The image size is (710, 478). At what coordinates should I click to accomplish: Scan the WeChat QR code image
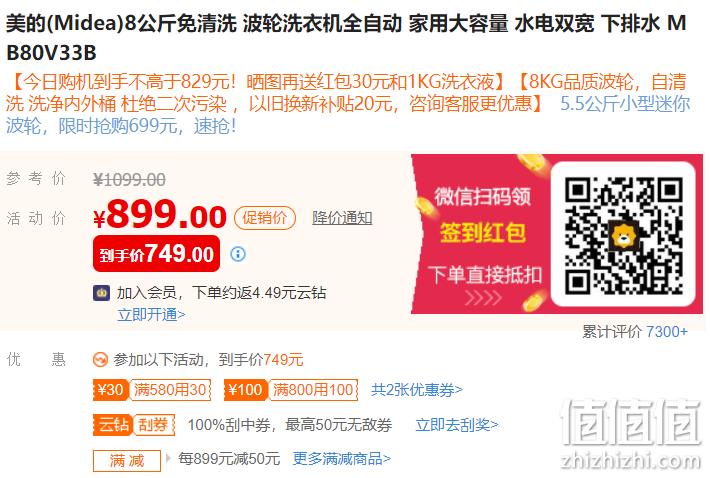(x=623, y=234)
